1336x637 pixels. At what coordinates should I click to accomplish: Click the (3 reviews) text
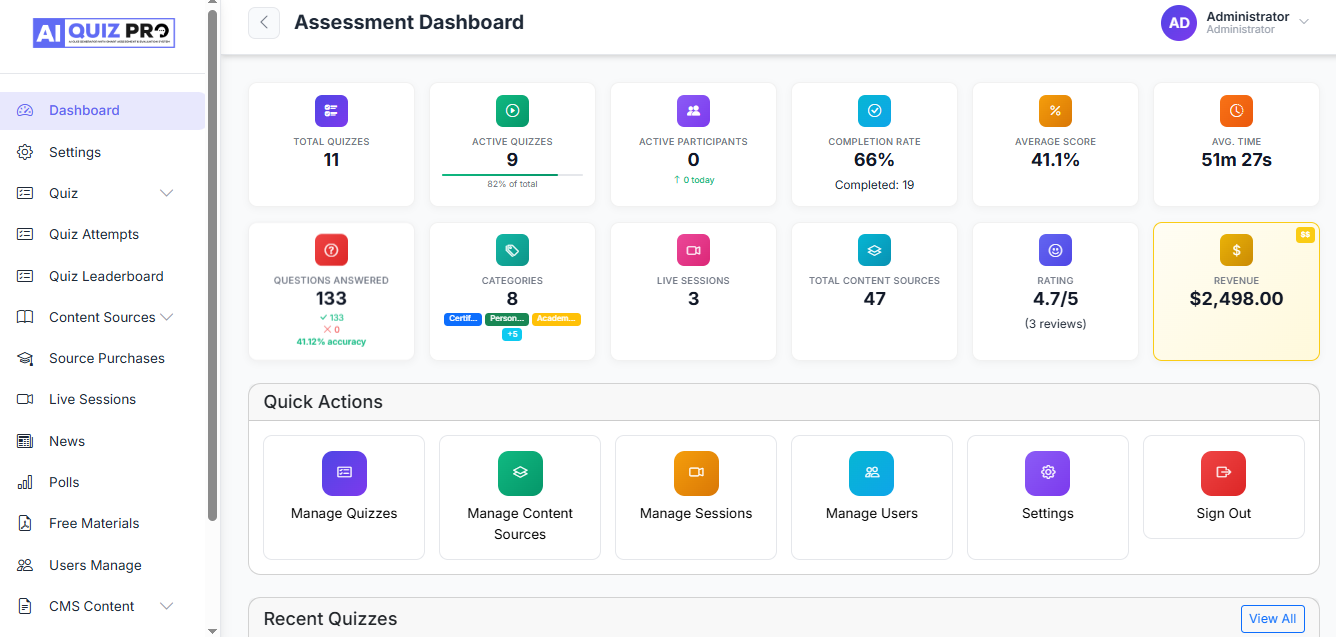point(1055,324)
